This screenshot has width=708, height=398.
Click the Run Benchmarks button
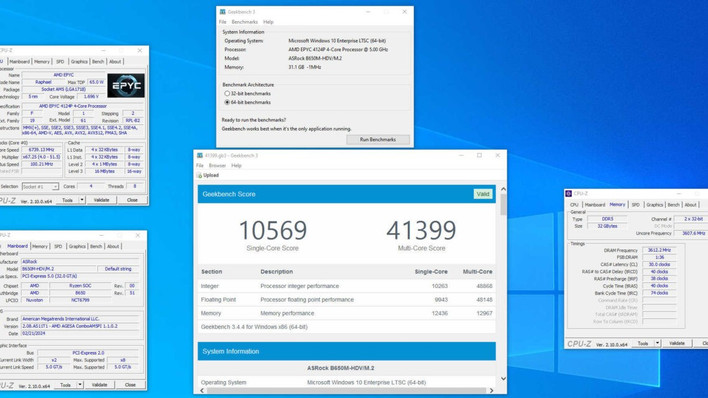coord(378,140)
